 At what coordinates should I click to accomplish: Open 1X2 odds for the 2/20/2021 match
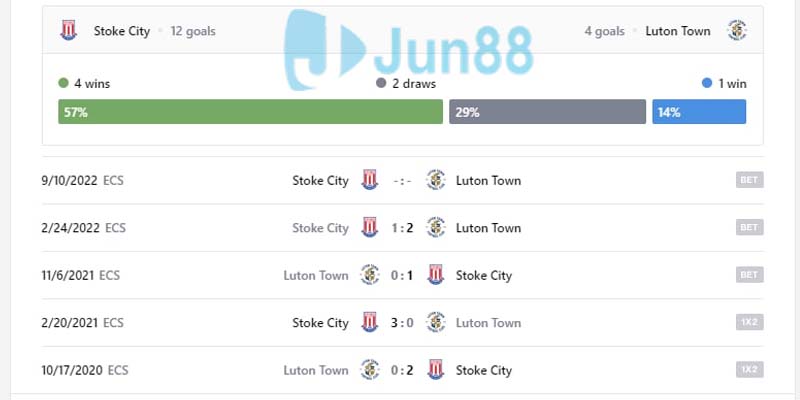tap(749, 323)
